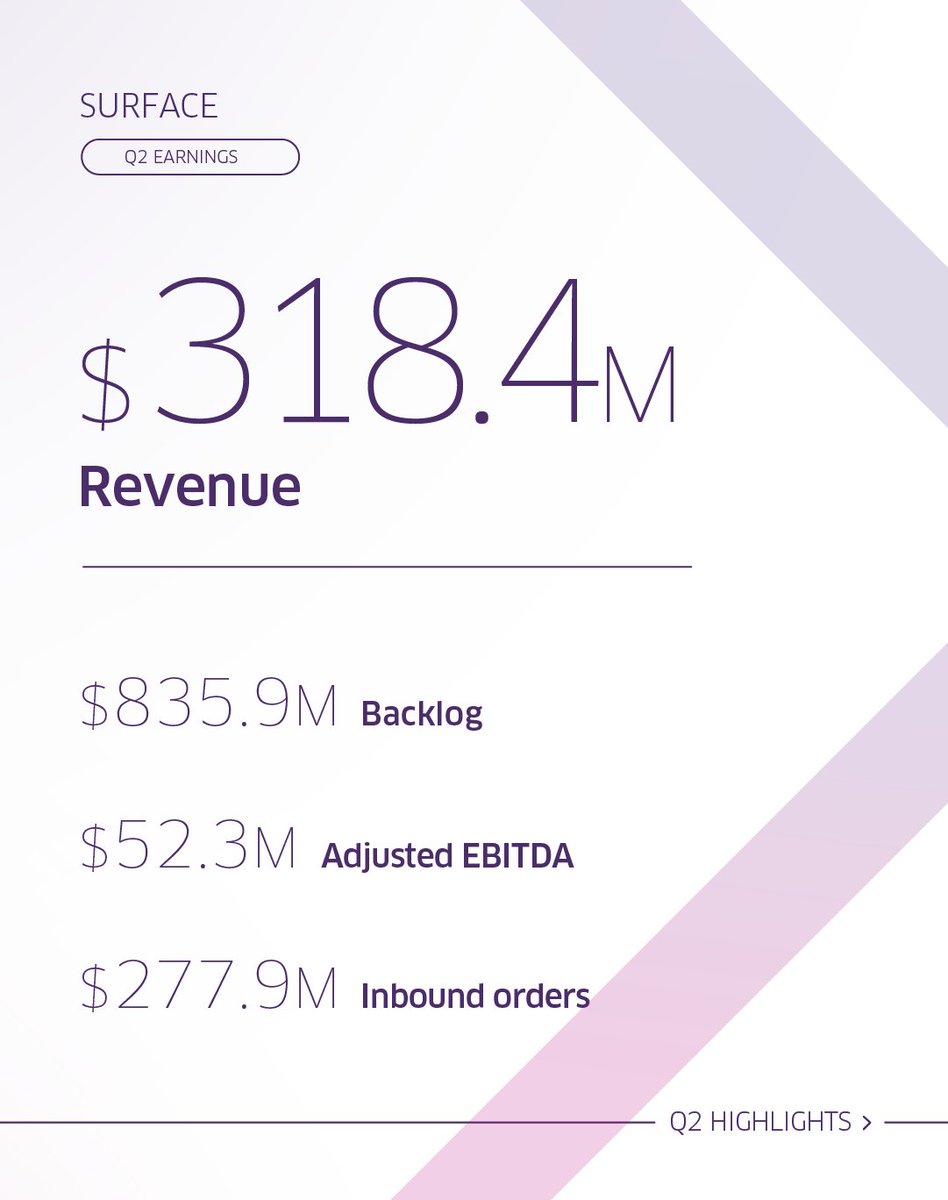Click the Backlog label
The height and width of the screenshot is (1200, 948).
pyautogui.click(x=421, y=714)
